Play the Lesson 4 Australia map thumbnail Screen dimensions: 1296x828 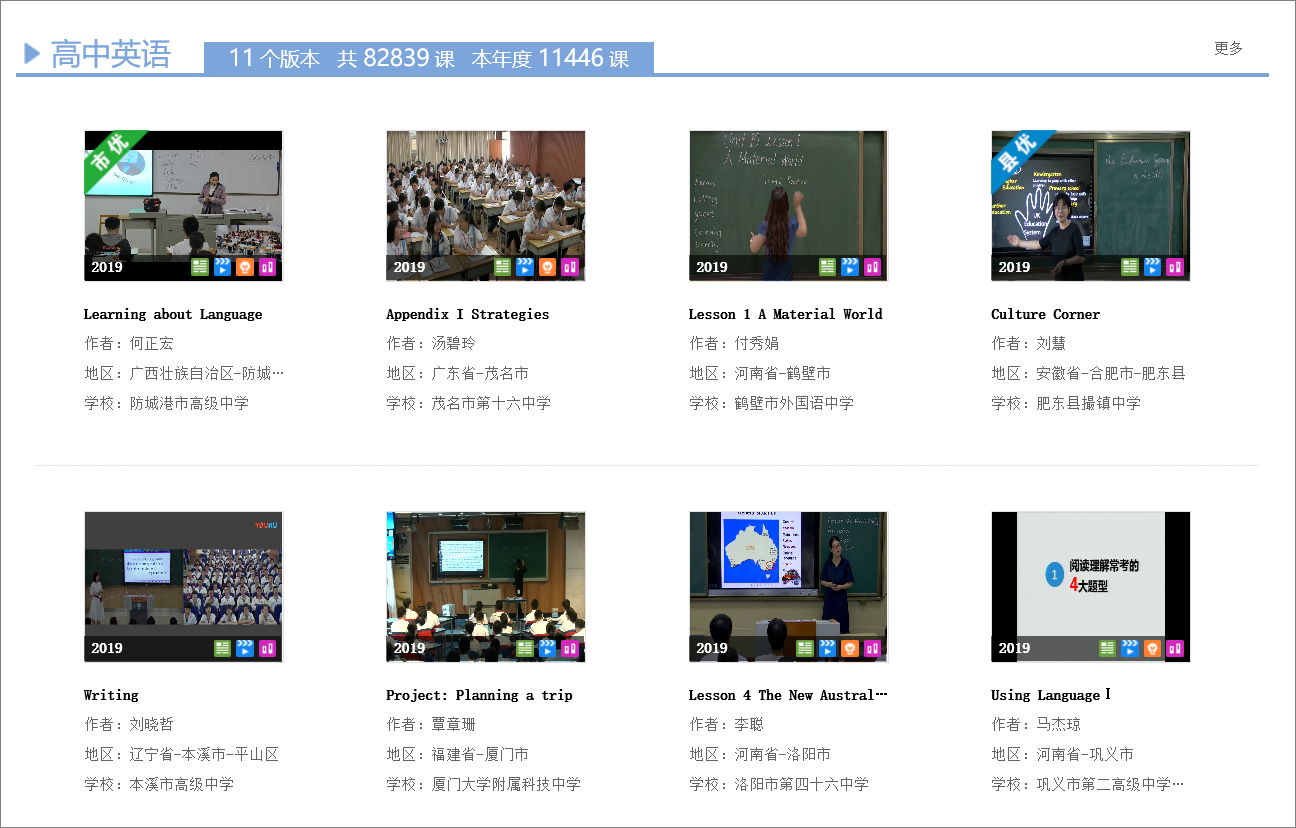(788, 587)
